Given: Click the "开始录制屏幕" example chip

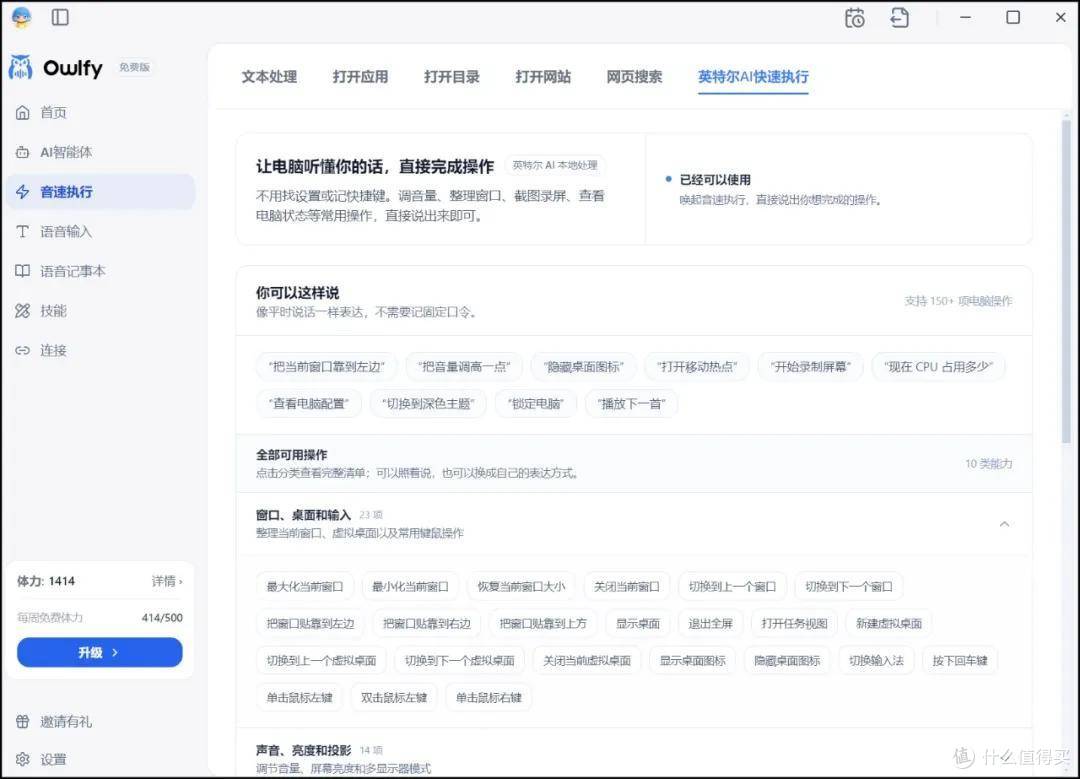Looking at the screenshot, I should click(x=811, y=366).
